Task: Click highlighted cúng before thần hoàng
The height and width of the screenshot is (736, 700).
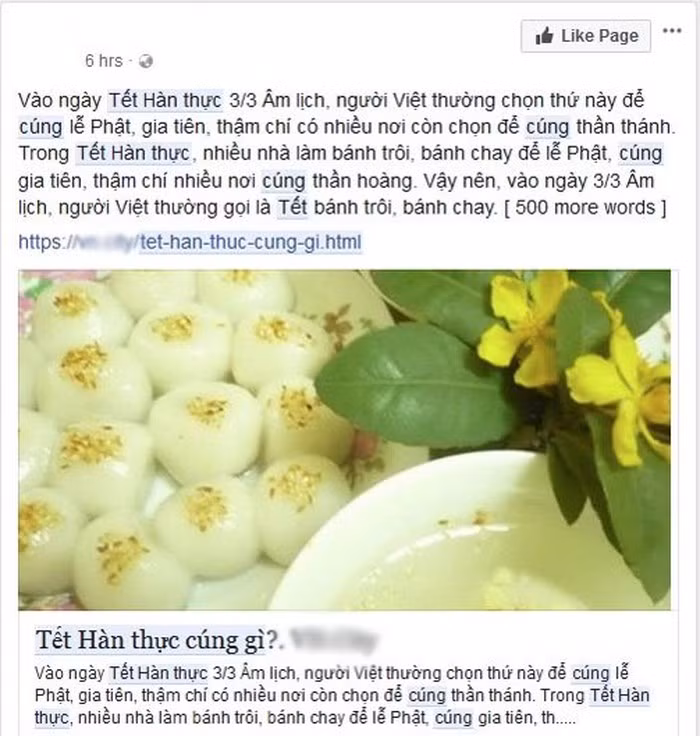Action: pos(284,181)
